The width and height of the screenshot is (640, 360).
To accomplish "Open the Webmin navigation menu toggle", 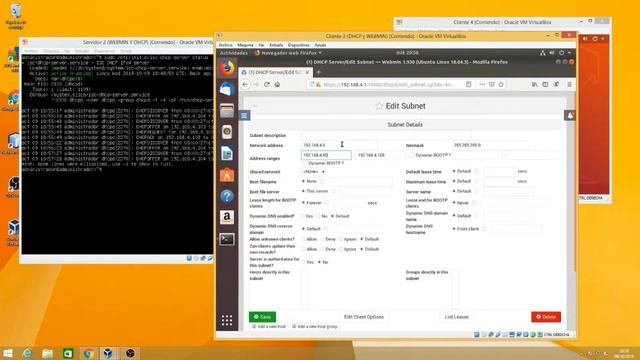I will pyautogui.click(x=244, y=116).
